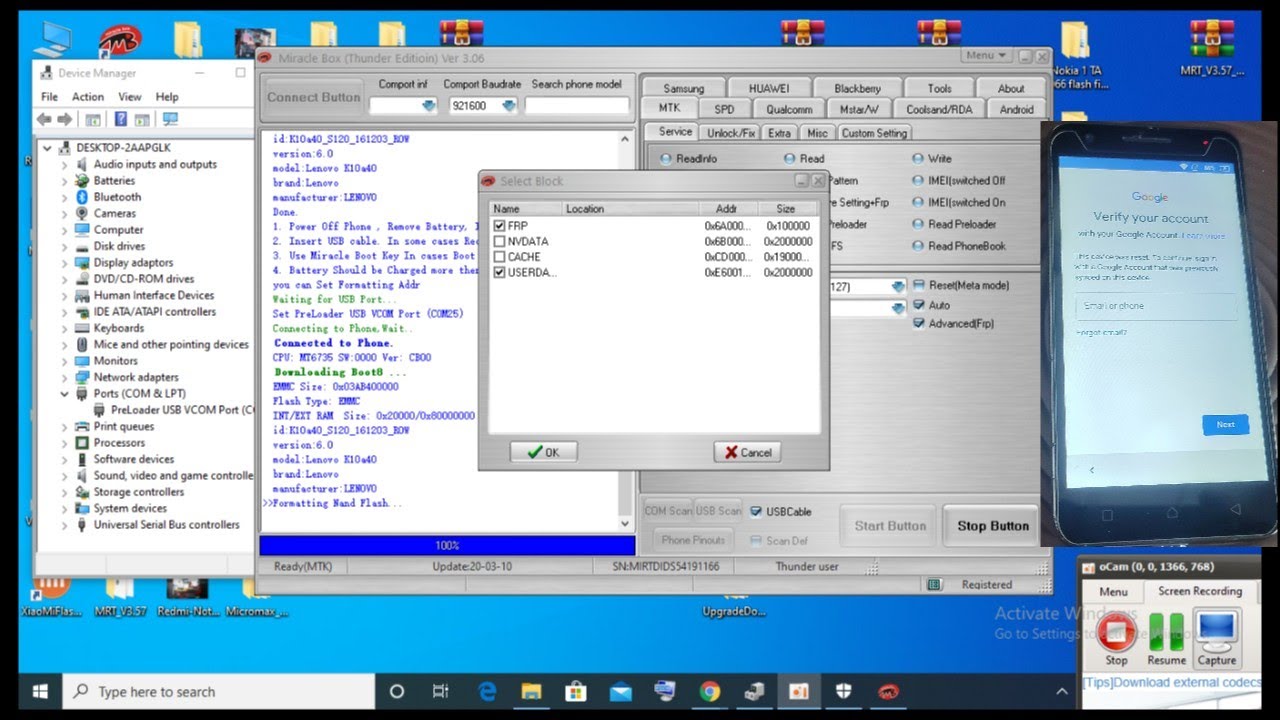
Task: Expand the Batteries node in Device Manager
Action: coord(65,181)
